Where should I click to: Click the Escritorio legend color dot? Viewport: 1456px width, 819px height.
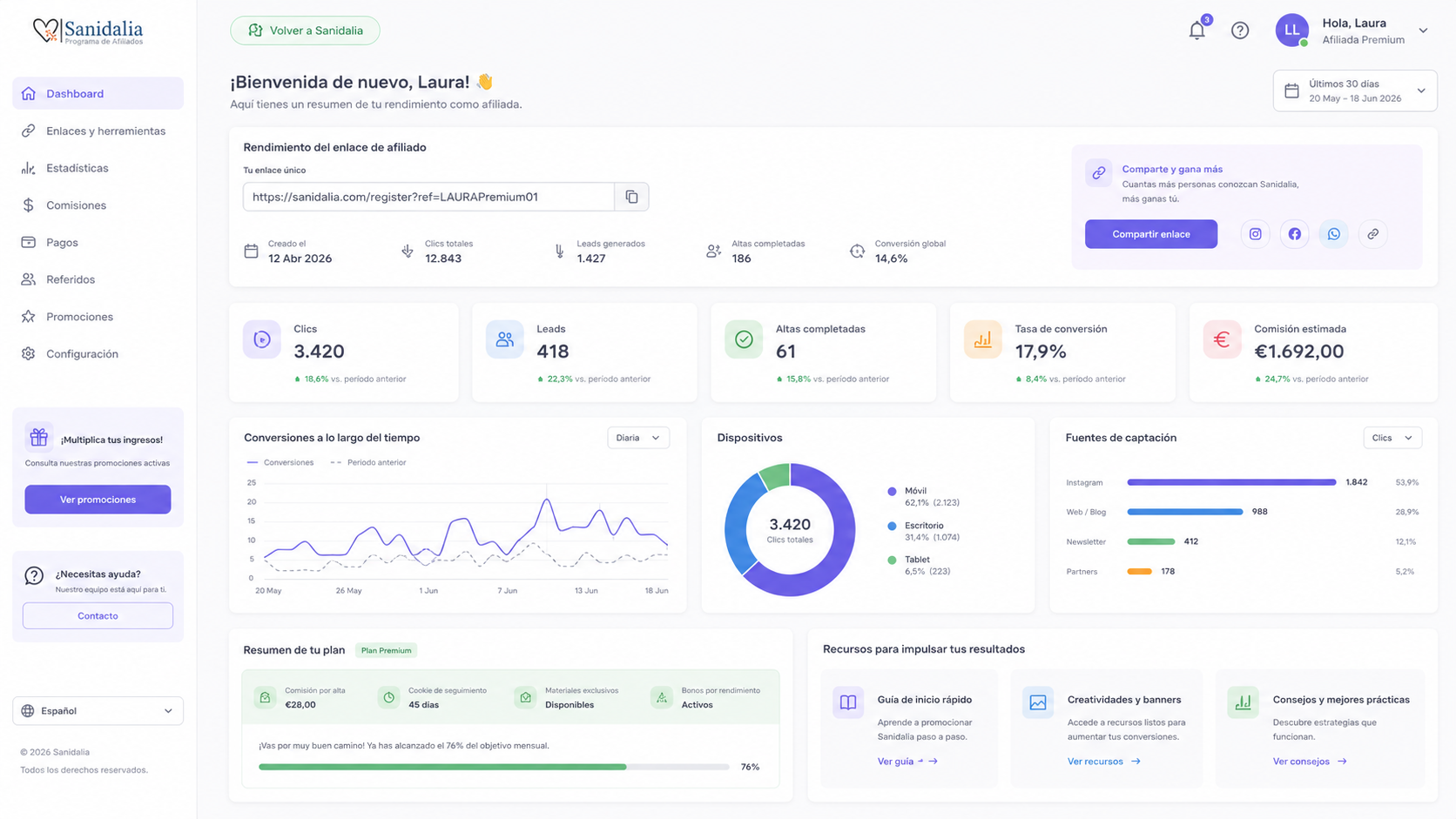(x=892, y=526)
